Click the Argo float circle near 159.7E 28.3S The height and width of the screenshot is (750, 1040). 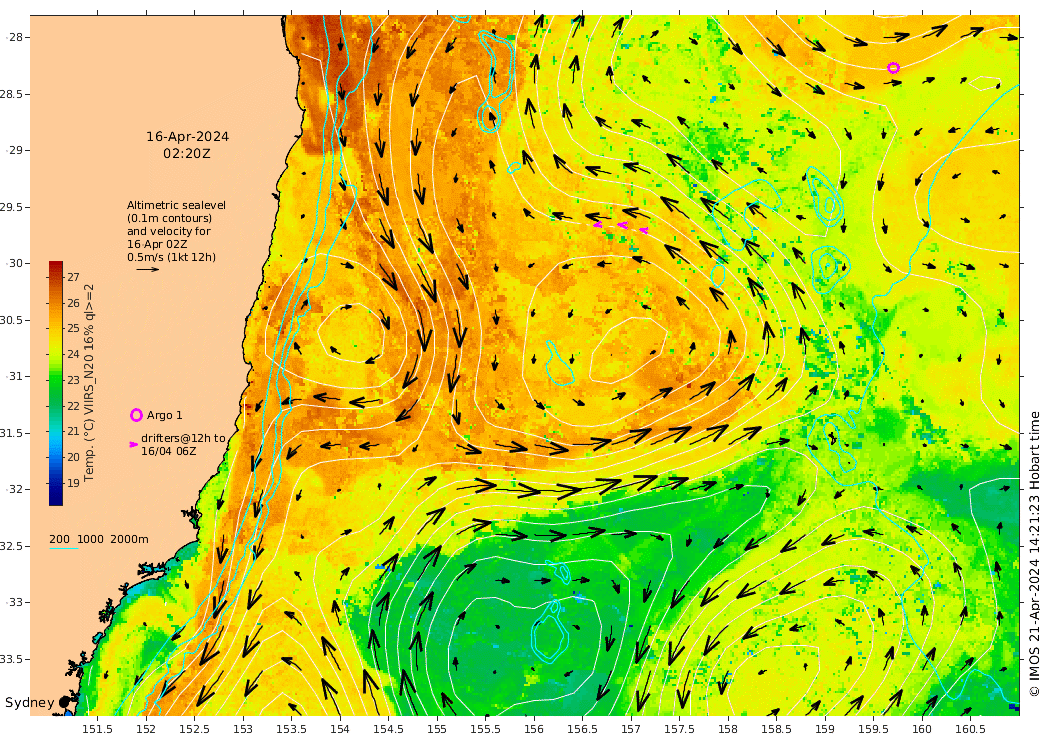pyautogui.click(x=893, y=68)
